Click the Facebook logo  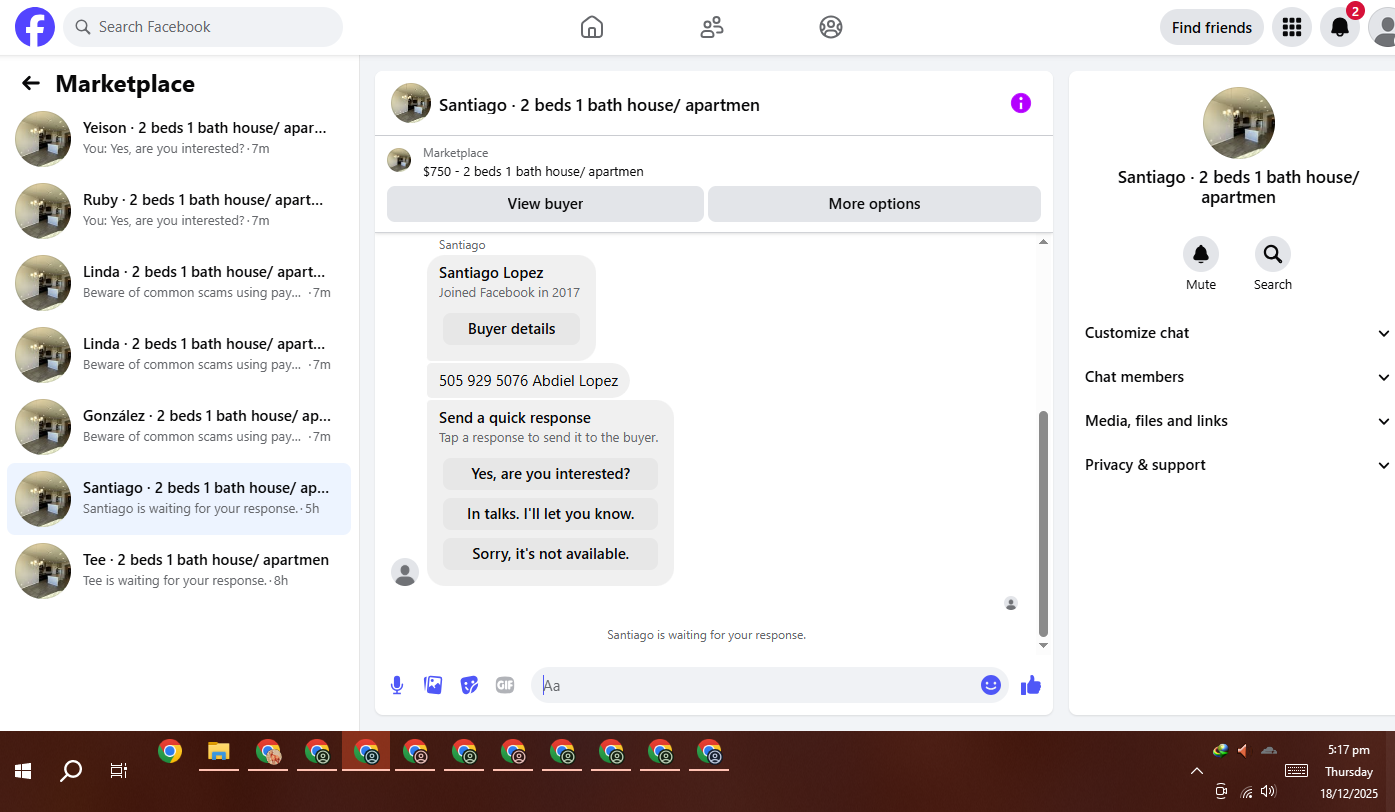(x=35, y=27)
